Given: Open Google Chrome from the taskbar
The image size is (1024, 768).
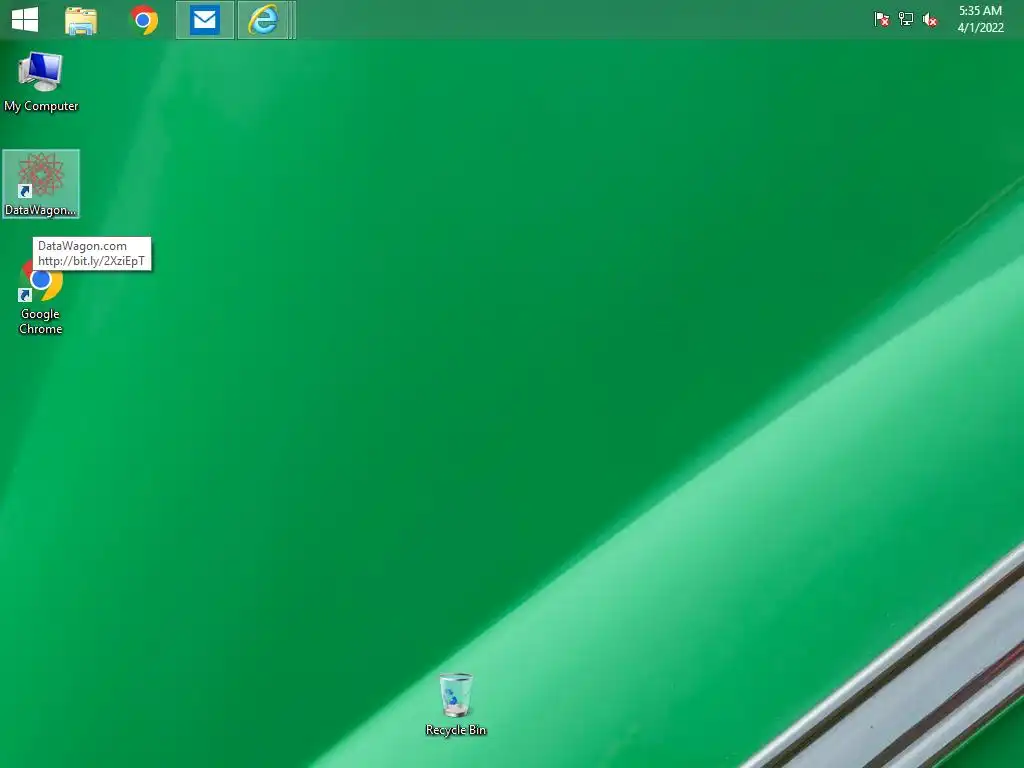Looking at the screenshot, I should coord(144,20).
